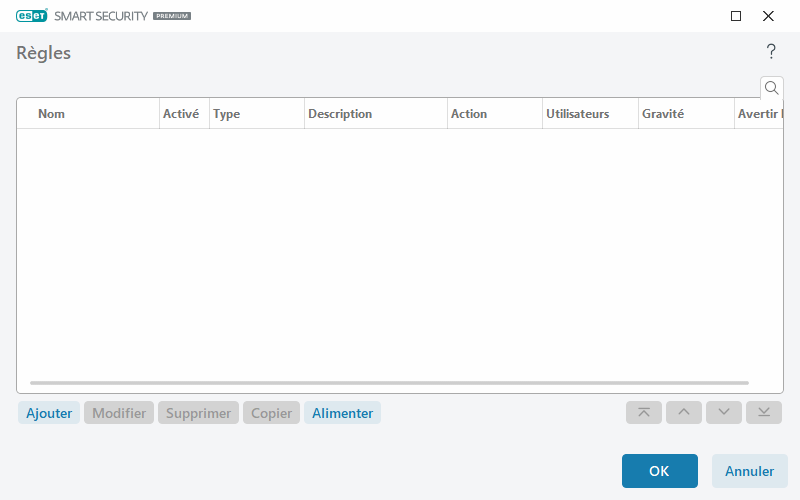Move rule to top arrow button
Screen dimensions: 800x500
[x=644, y=412]
